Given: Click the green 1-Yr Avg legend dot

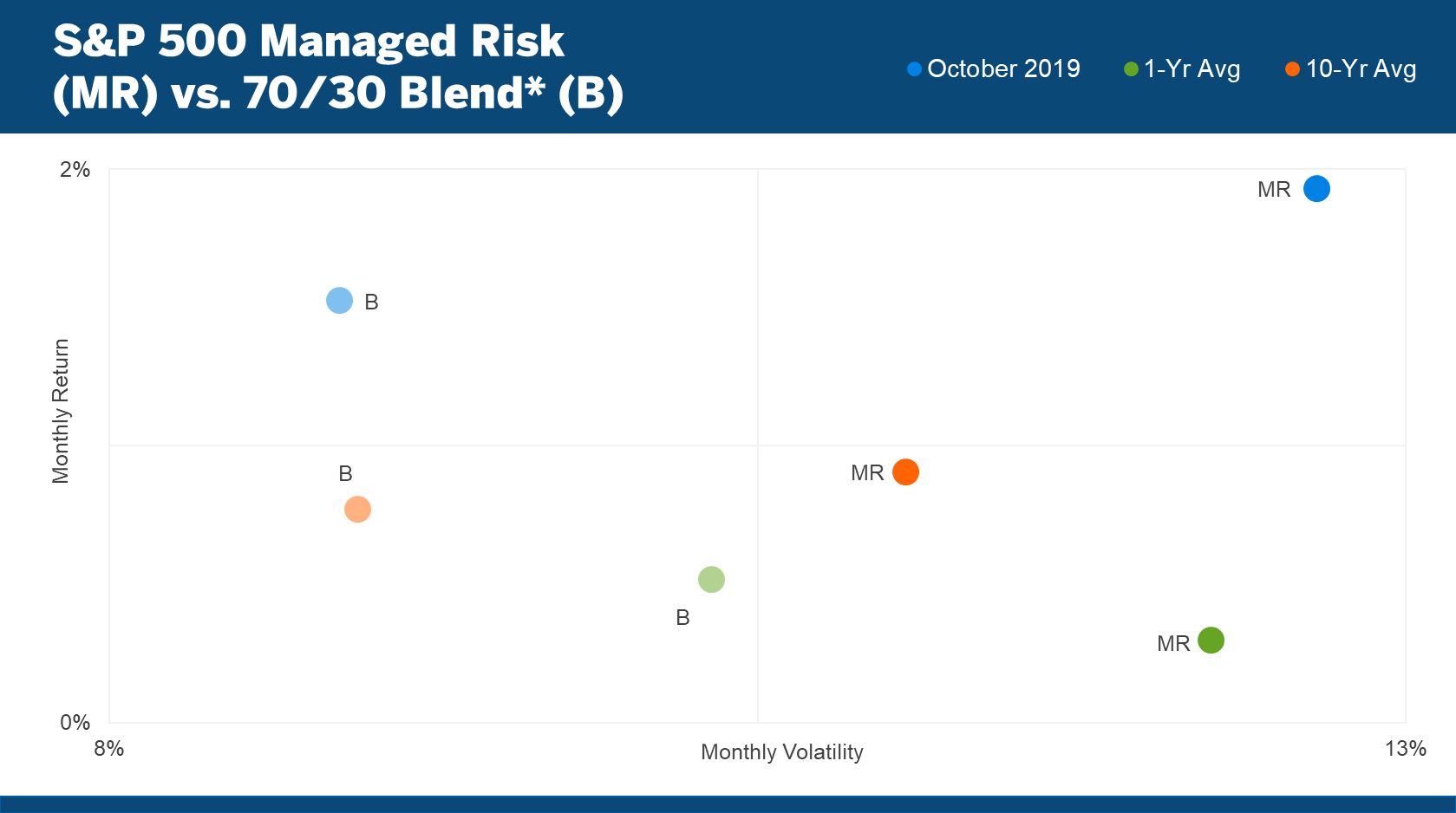Looking at the screenshot, I should coord(1131,69).
